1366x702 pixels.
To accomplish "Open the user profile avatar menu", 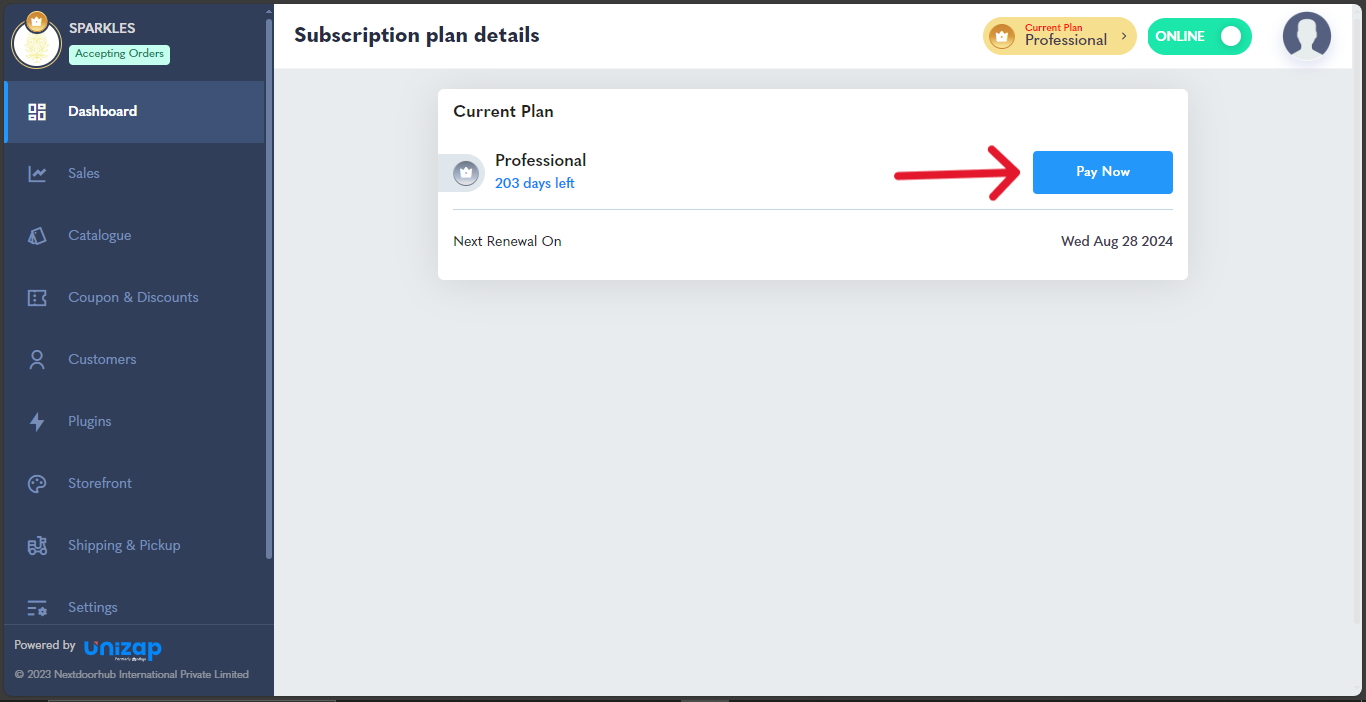I will 1307,36.
